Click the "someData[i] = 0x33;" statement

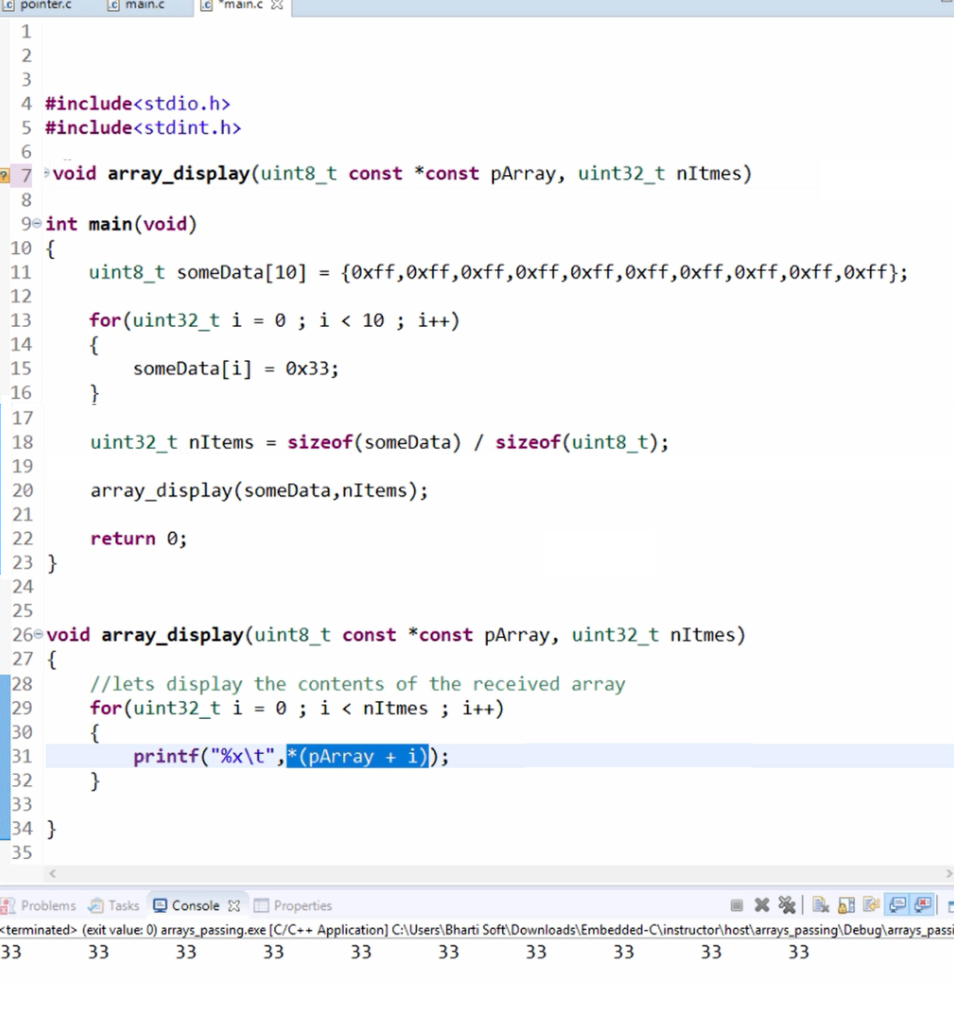point(236,369)
